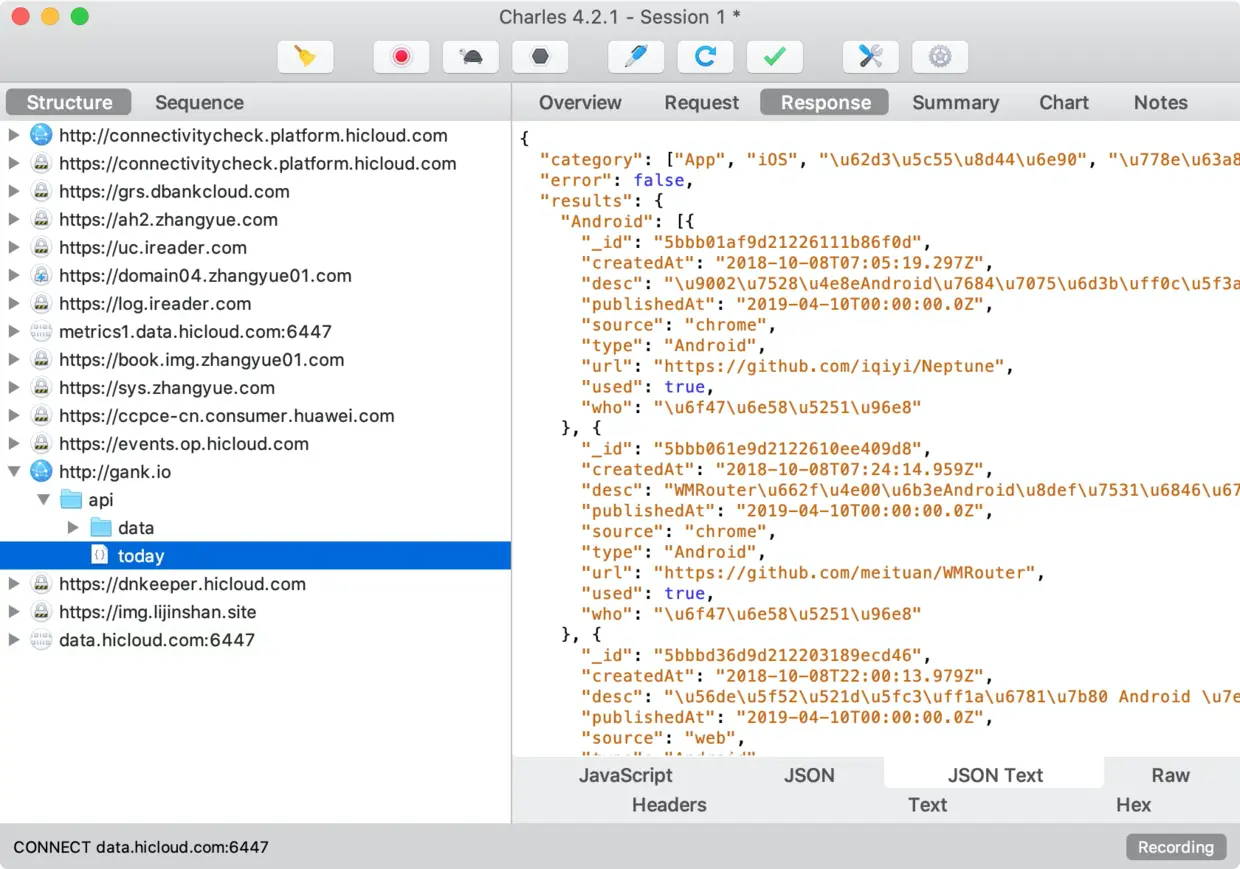Click the data folder icon

101,527
